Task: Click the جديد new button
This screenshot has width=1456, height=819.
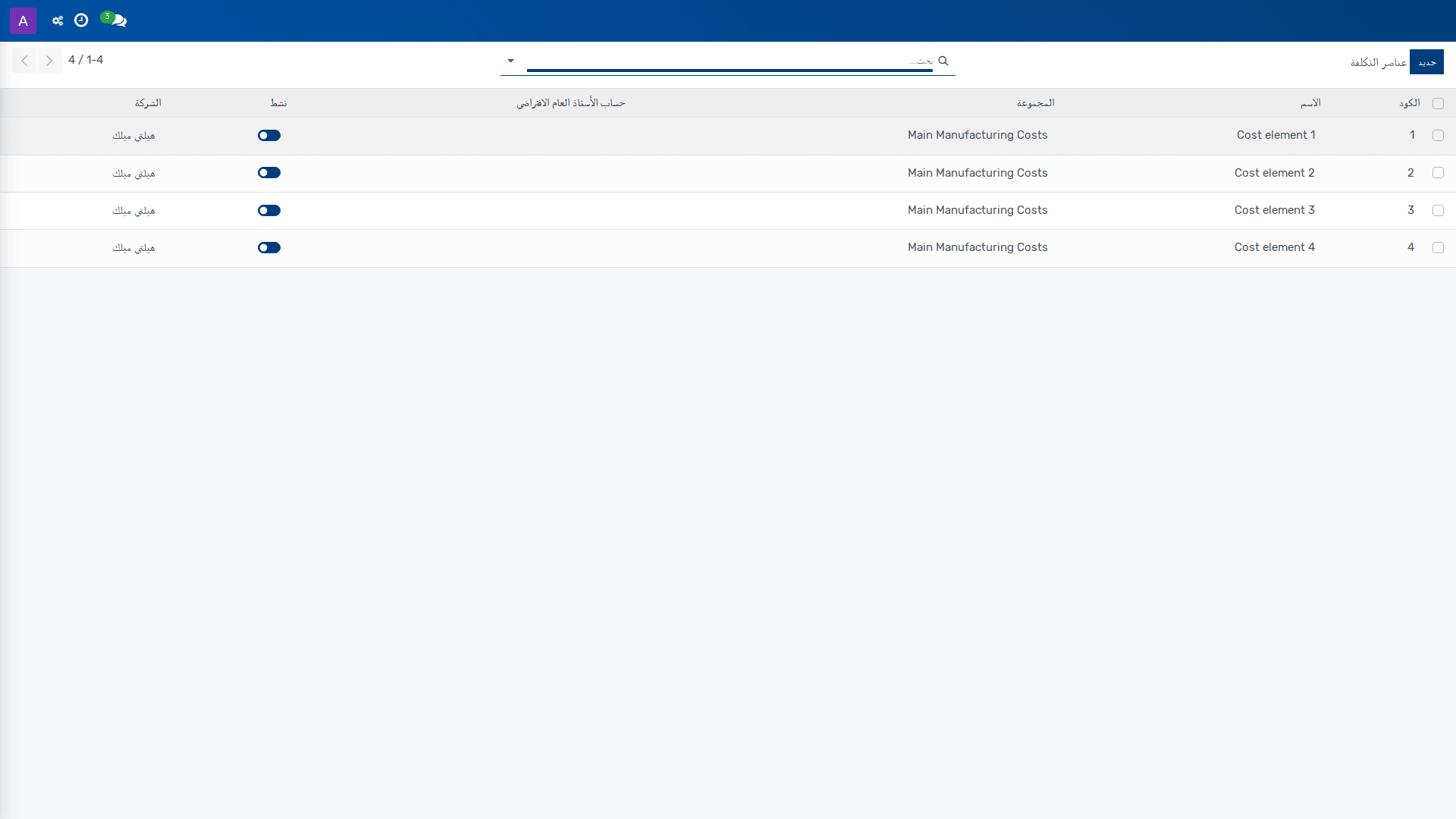Action: [1426, 62]
